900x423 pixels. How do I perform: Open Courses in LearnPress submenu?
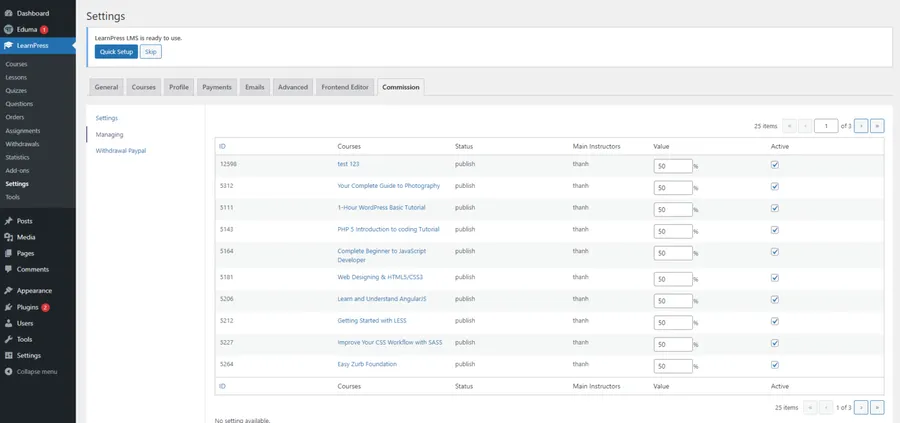(16, 64)
